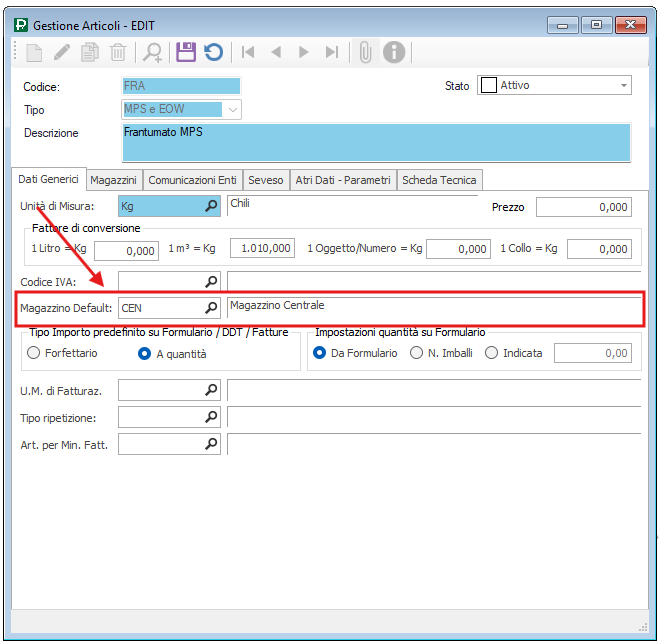Switch to the Magazzini tab
The image size is (659, 644).
pyautogui.click(x=113, y=180)
